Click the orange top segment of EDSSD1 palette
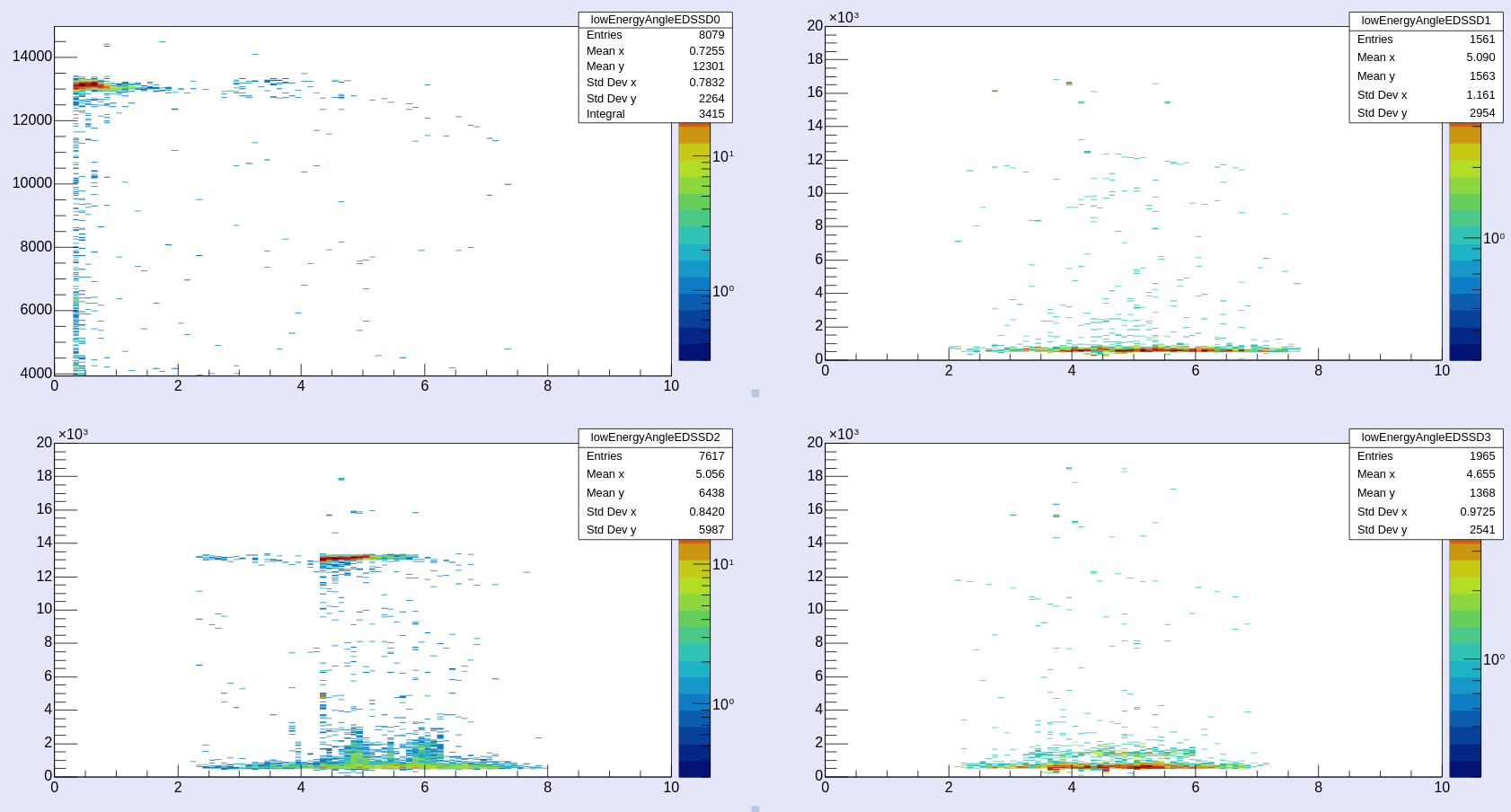 pyautogui.click(x=1464, y=134)
